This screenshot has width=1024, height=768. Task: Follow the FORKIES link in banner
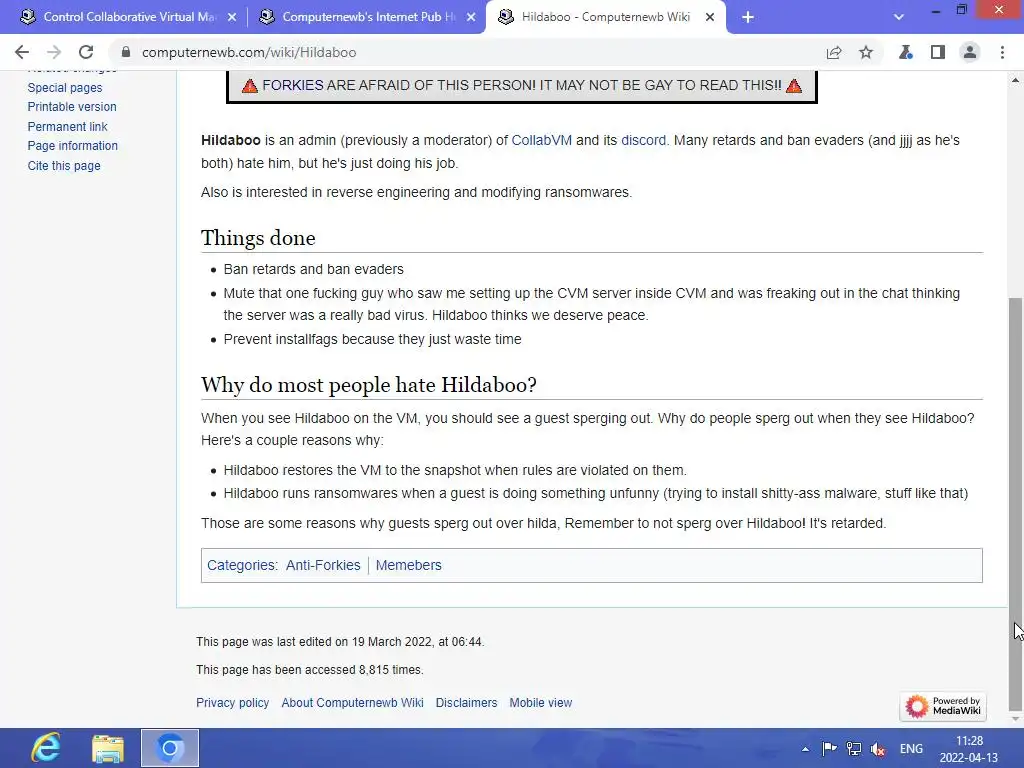pos(293,86)
